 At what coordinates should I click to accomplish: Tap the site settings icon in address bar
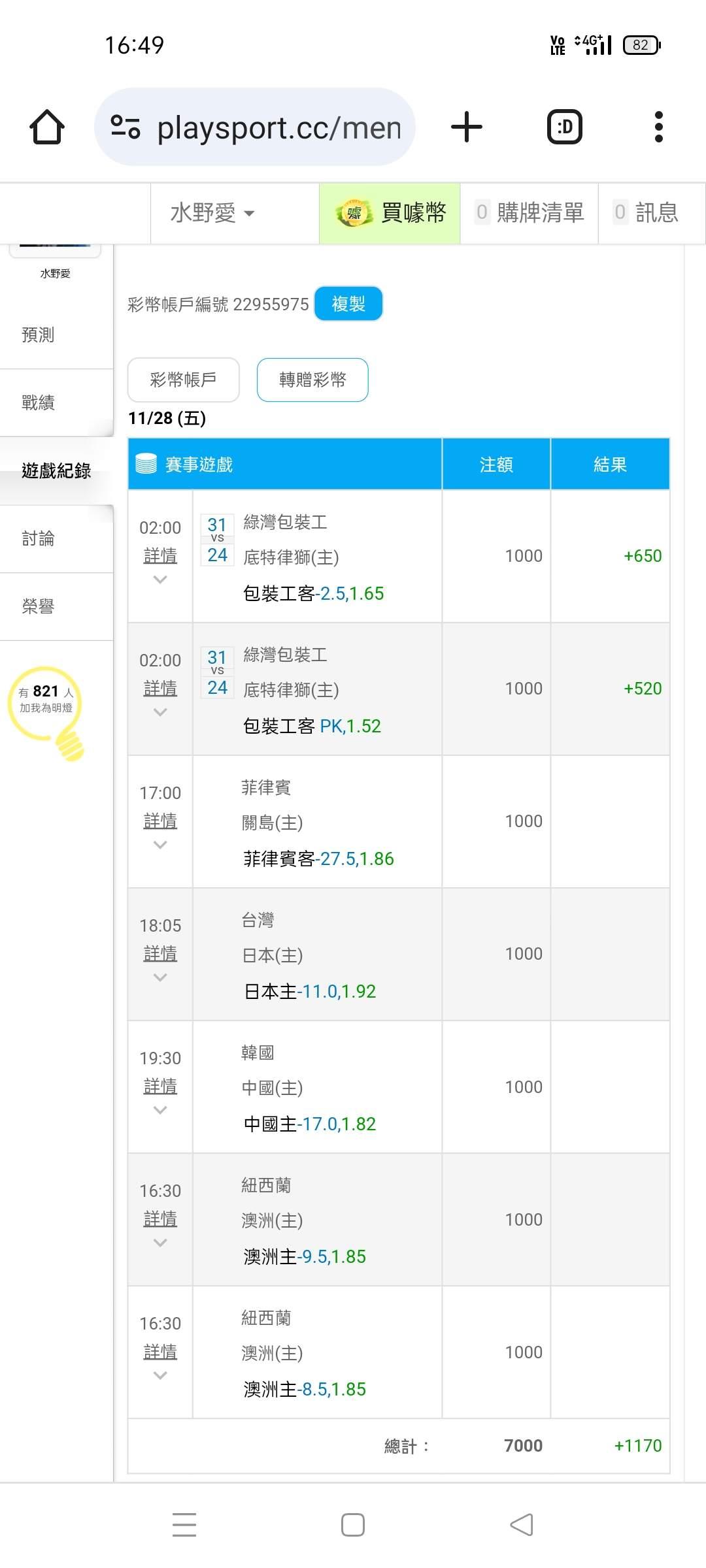click(126, 127)
